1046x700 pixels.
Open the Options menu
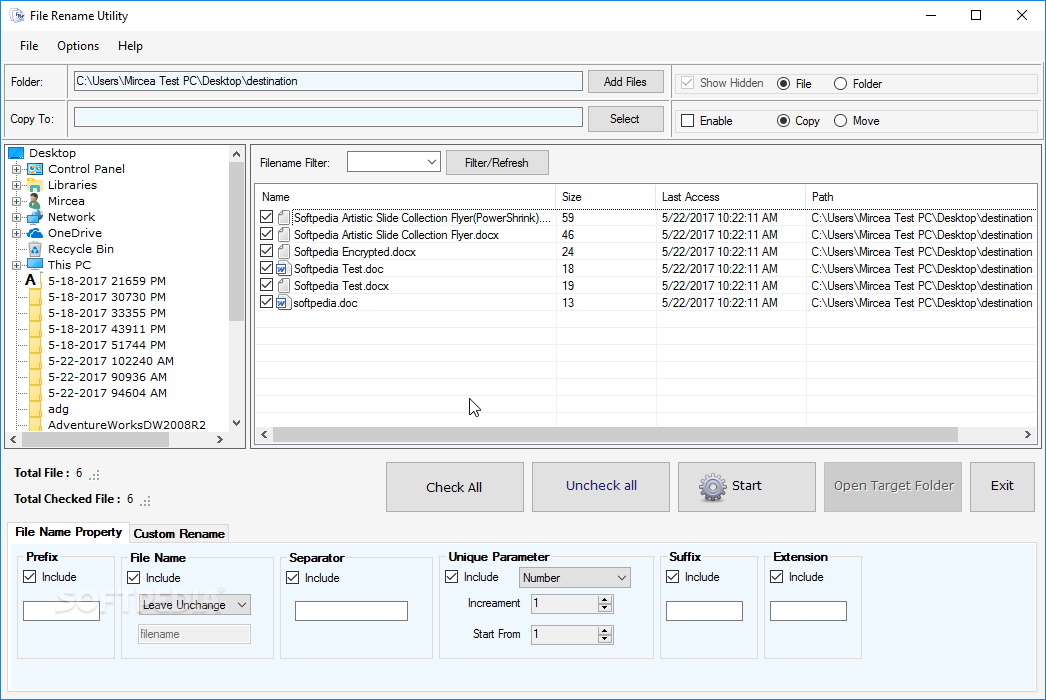point(78,45)
